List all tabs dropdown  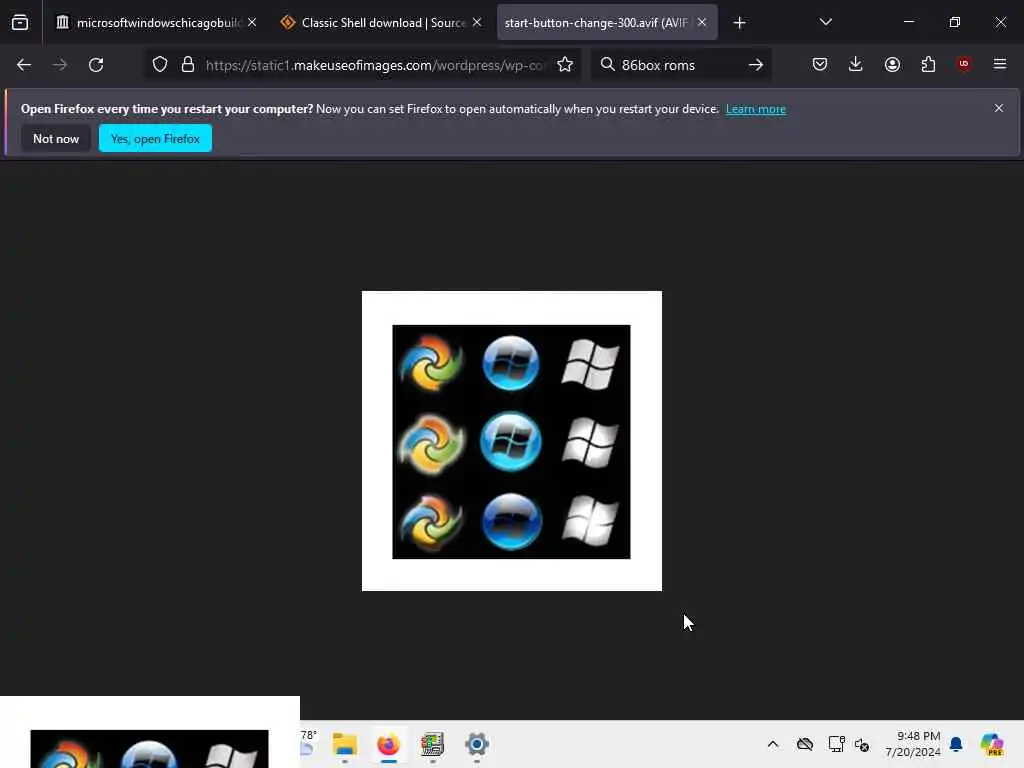click(825, 22)
